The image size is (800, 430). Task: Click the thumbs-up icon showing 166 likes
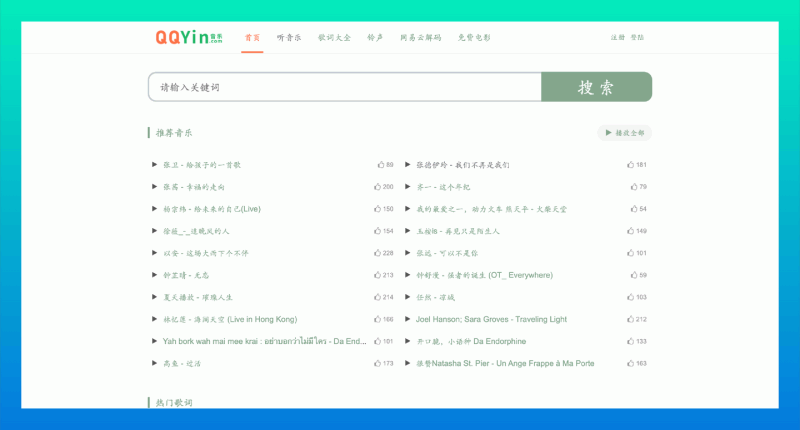[377, 319]
